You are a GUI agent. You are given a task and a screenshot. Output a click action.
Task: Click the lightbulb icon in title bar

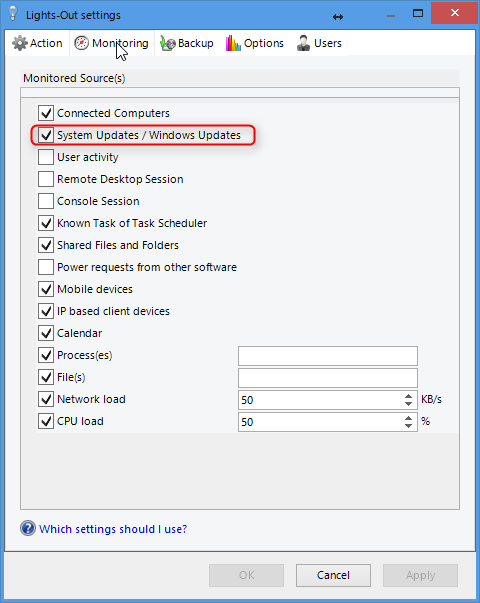tap(13, 13)
